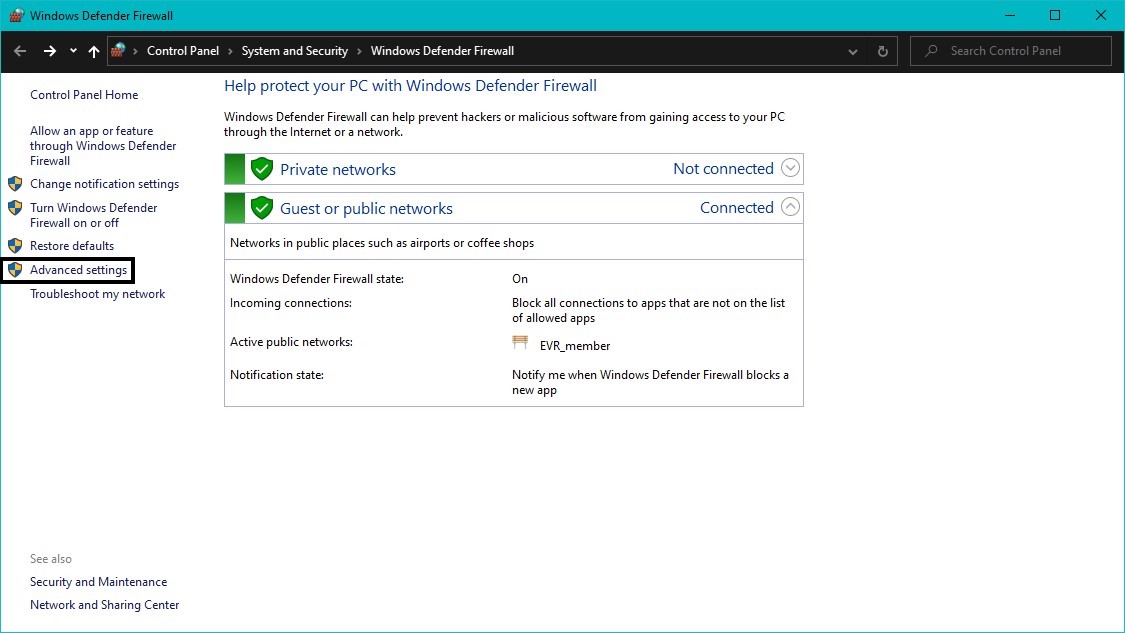Image resolution: width=1125 pixels, height=633 pixels.
Task: Open Control Panel Home
Action: tap(84, 95)
